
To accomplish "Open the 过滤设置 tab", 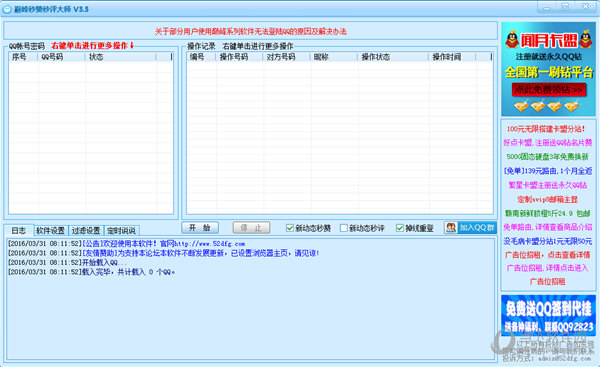I will (x=86, y=230).
